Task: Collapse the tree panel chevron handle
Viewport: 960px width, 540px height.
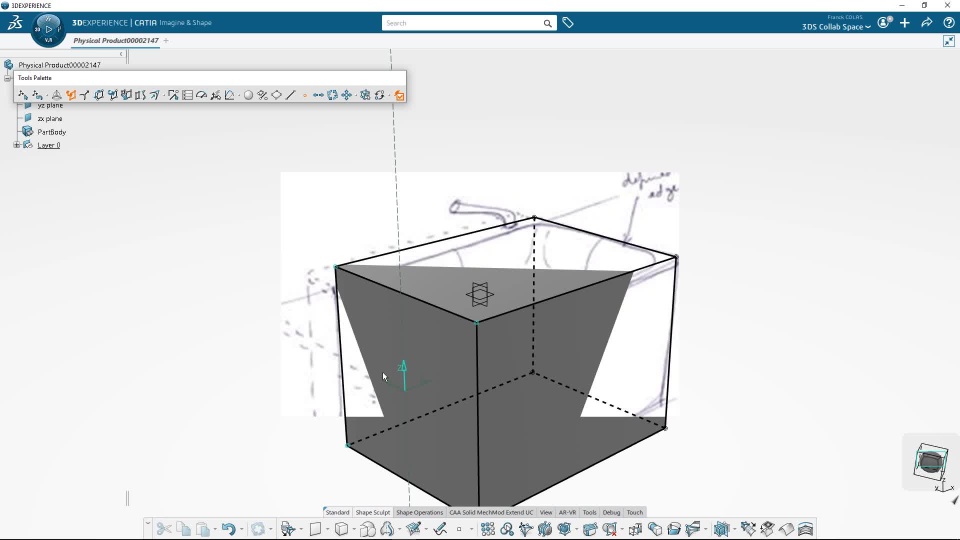Action: pyautogui.click(x=121, y=54)
